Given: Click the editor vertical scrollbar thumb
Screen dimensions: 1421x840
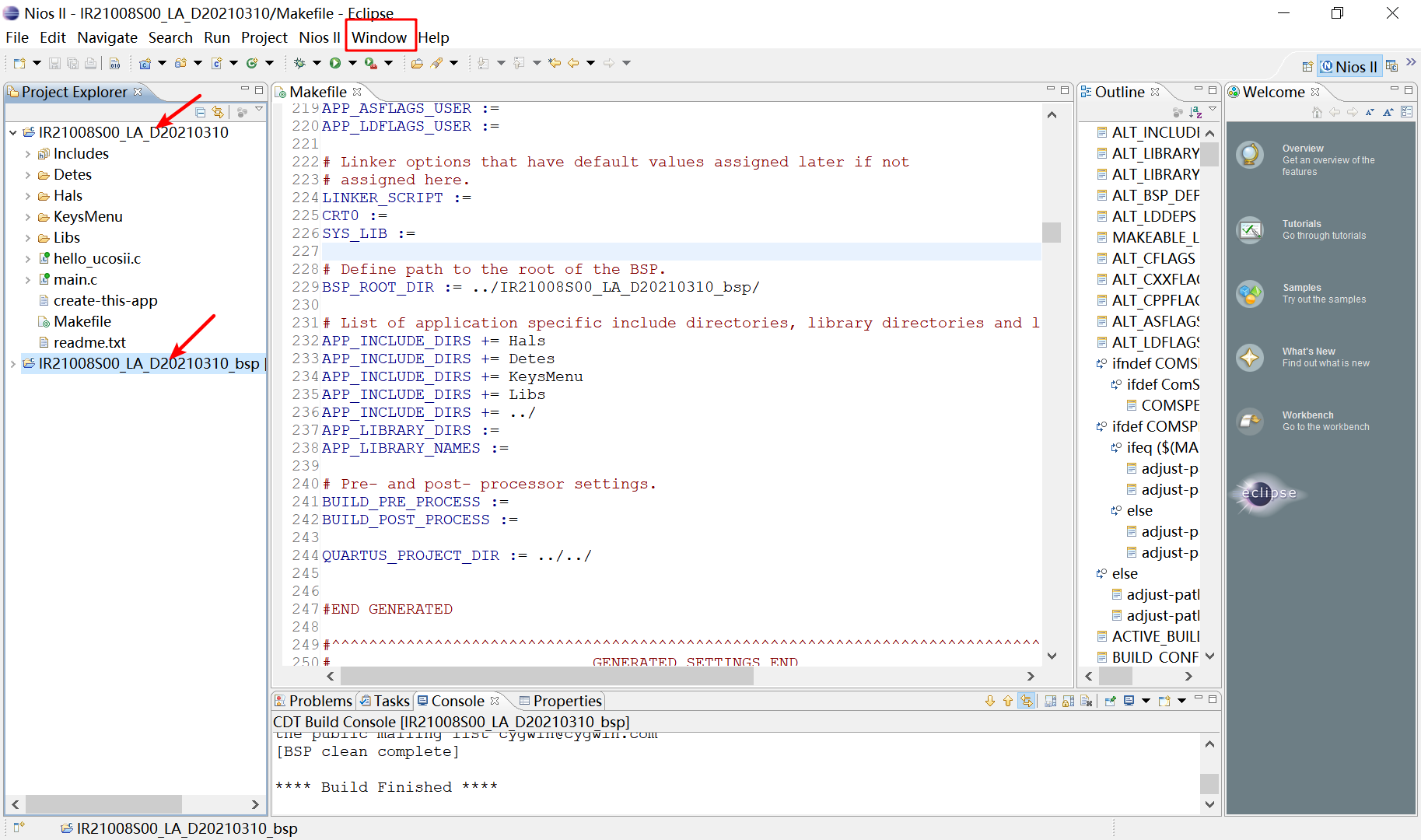Looking at the screenshot, I should 1052,233.
